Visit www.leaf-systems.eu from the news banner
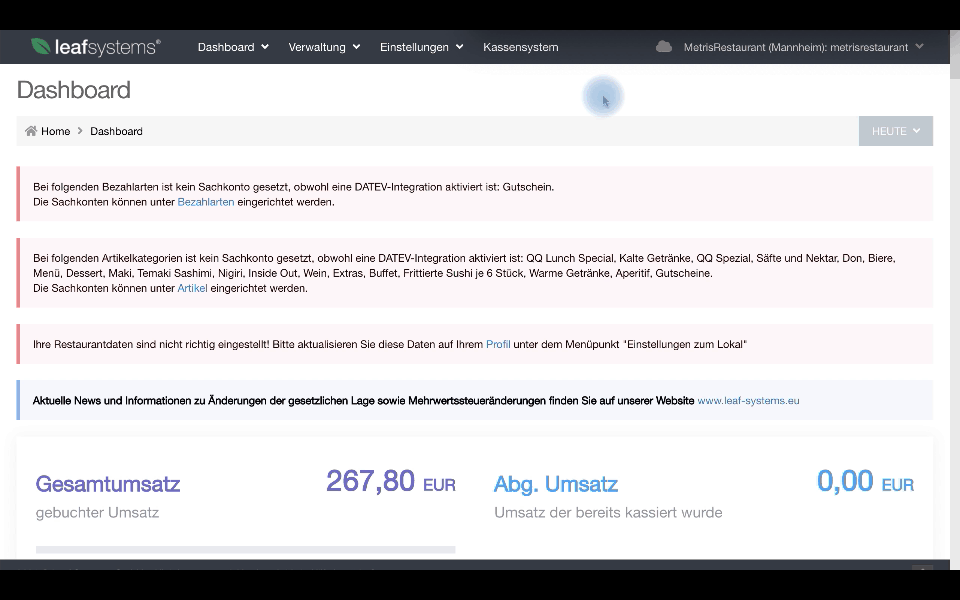 click(x=748, y=400)
